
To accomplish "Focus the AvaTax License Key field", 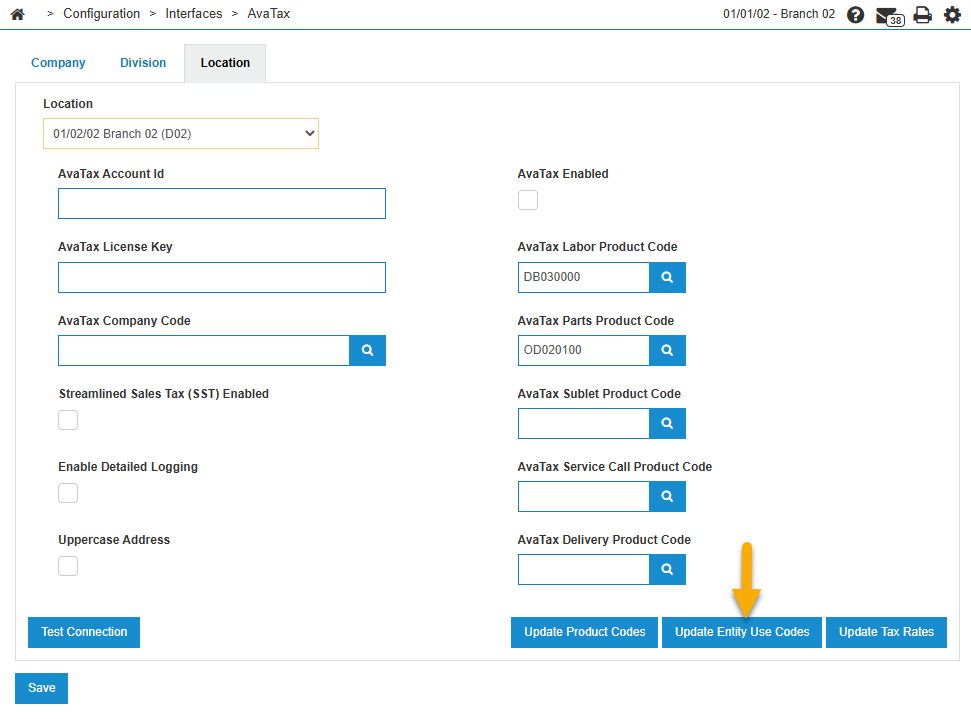I will point(222,277).
